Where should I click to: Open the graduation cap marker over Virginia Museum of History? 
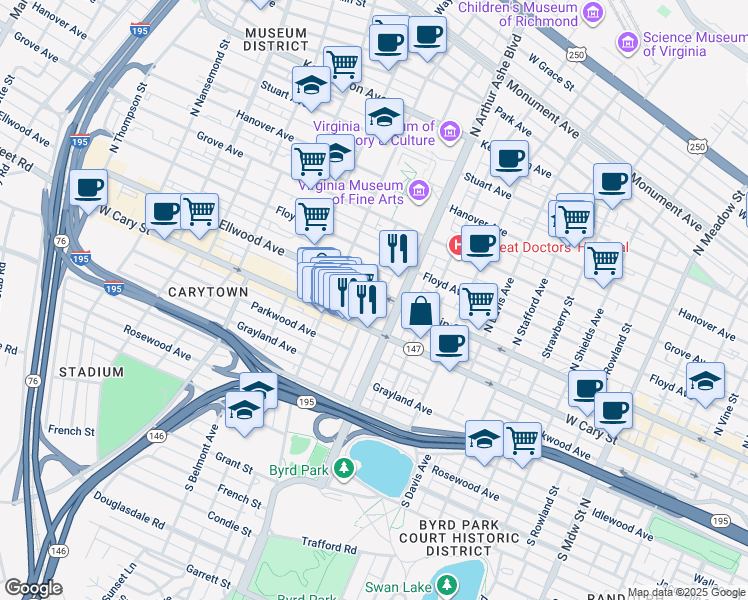pyautogui.click(x=384, y=118)
